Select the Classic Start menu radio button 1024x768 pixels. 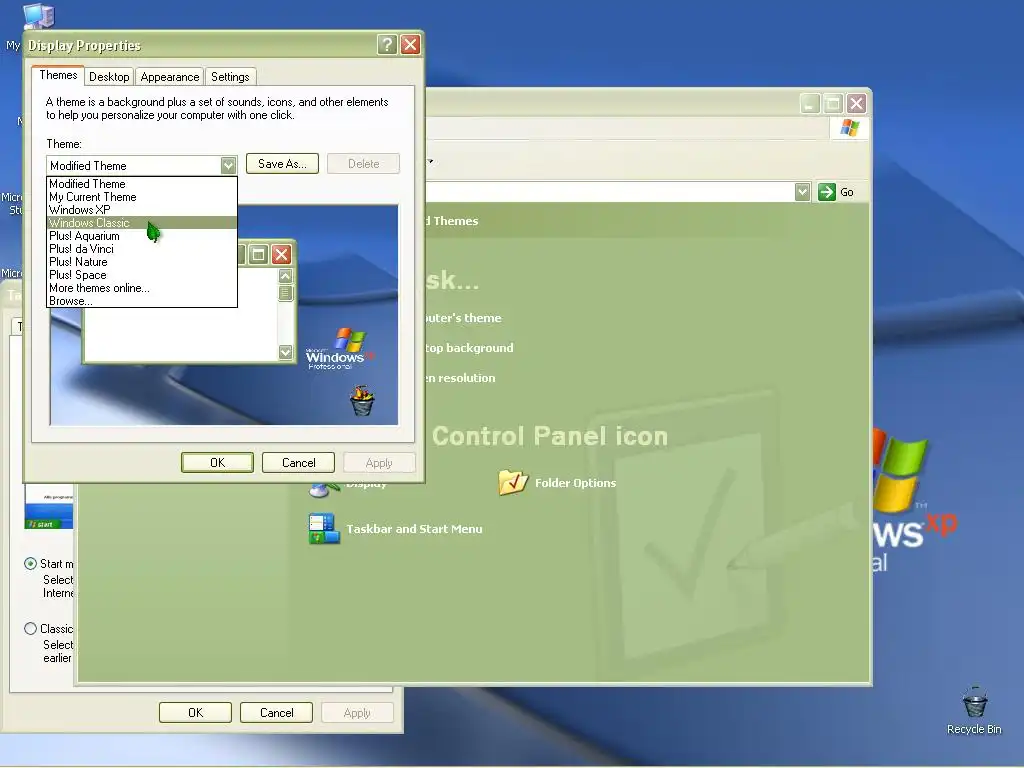30,629
